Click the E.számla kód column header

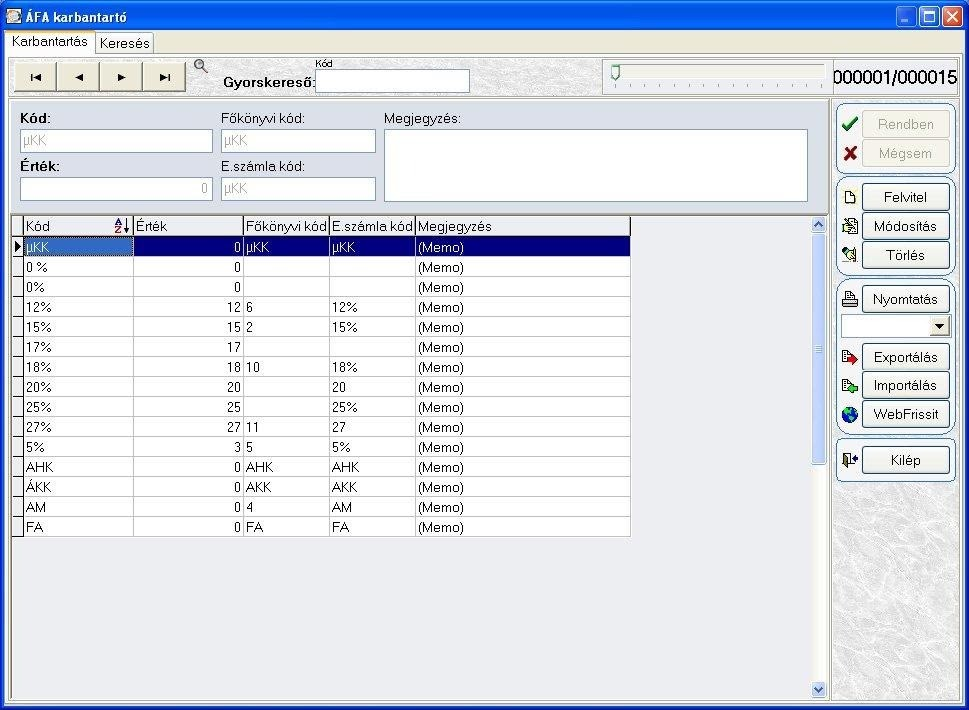click(372, 226)
